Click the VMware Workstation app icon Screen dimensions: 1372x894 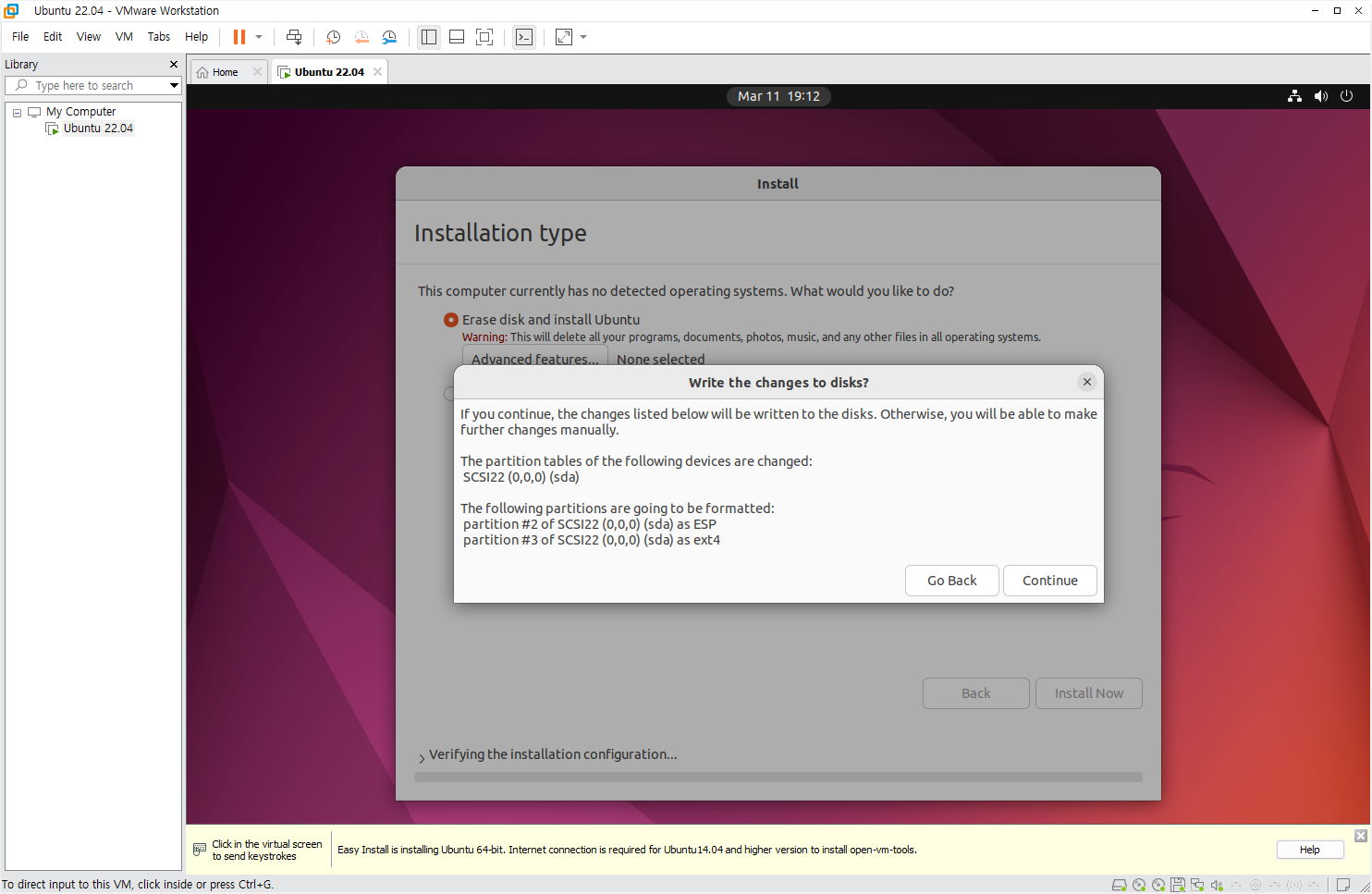coord(11,10)
